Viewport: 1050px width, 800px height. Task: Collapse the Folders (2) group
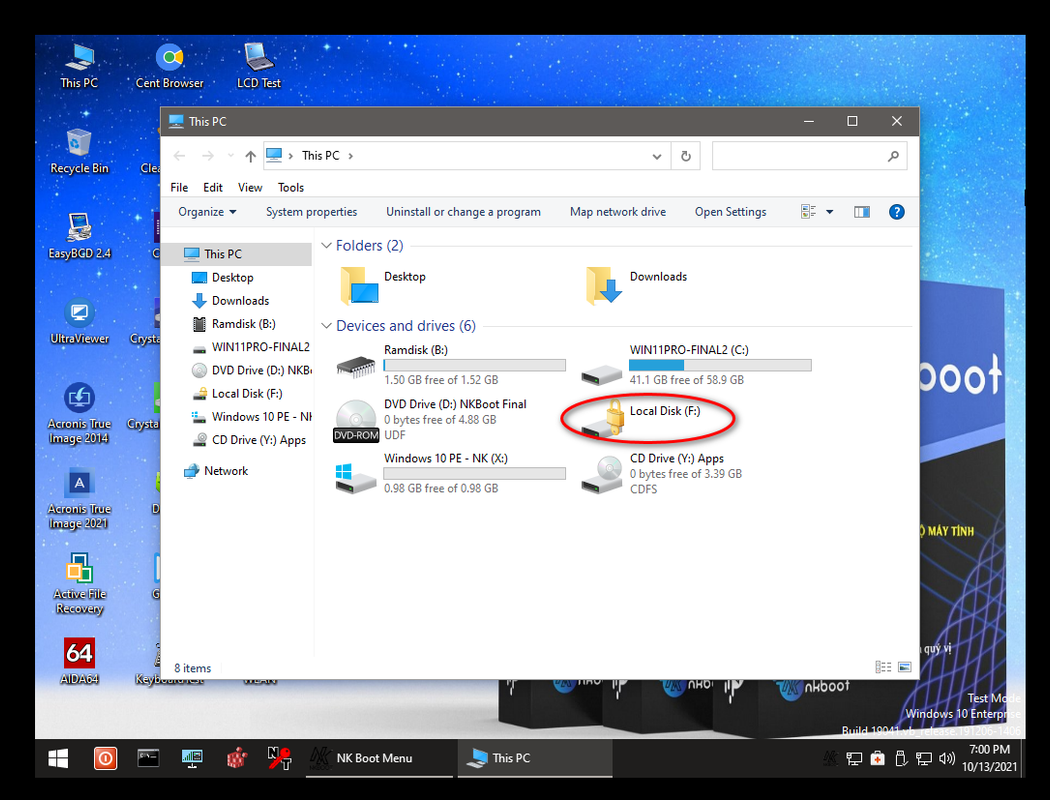(x=327, y=246)
